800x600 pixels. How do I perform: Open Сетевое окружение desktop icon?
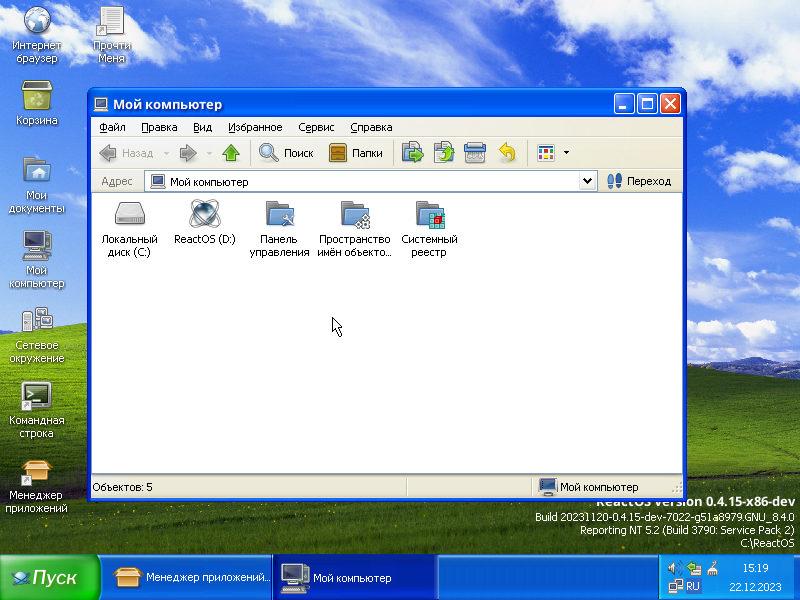(x=37, y=335)
